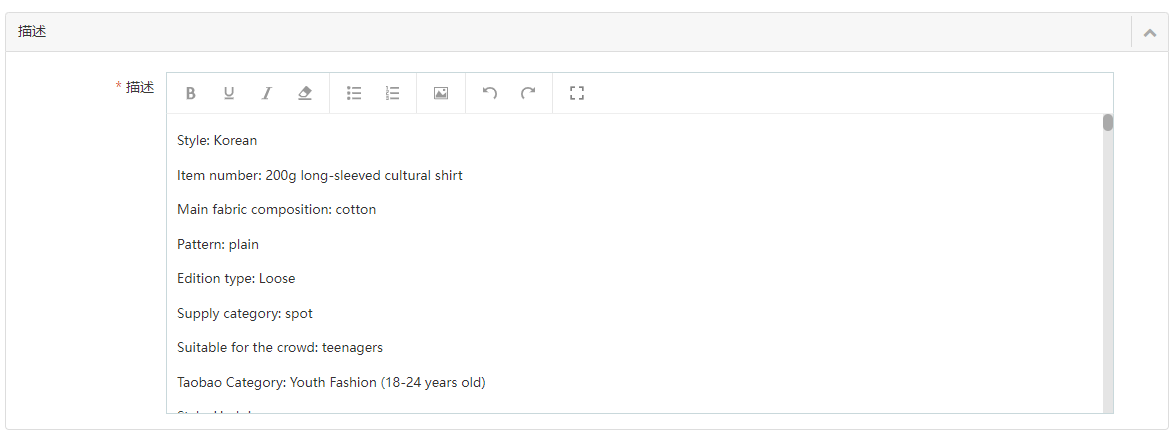This screenshot has width=1175, height=434.
Task: Click the 'Supply category: spot' text
Action: pos(245,314)
